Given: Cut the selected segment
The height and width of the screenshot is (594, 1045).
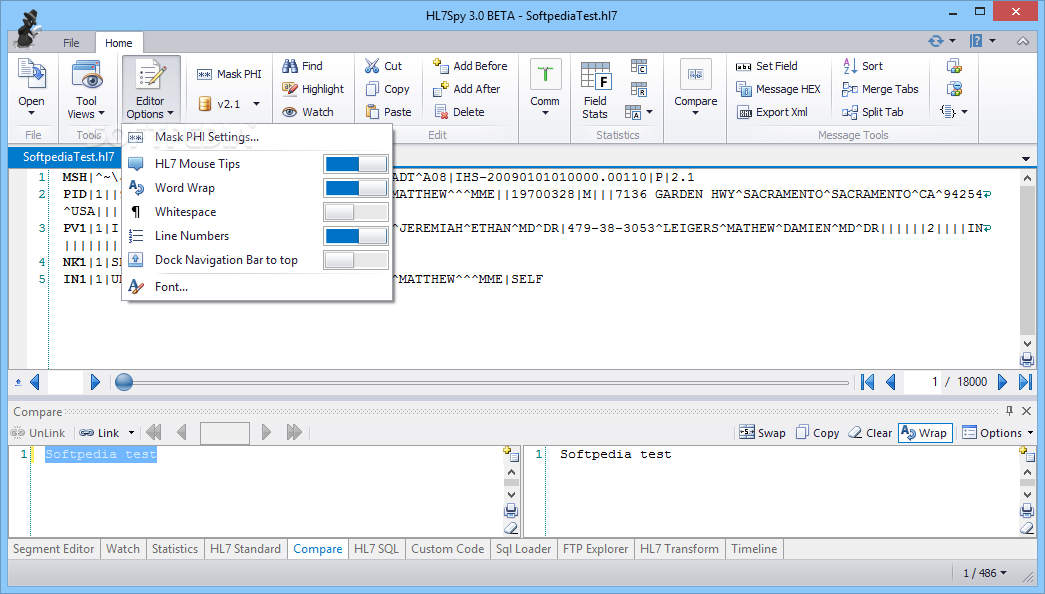Looking at the screenshot, I should [383, 66].
